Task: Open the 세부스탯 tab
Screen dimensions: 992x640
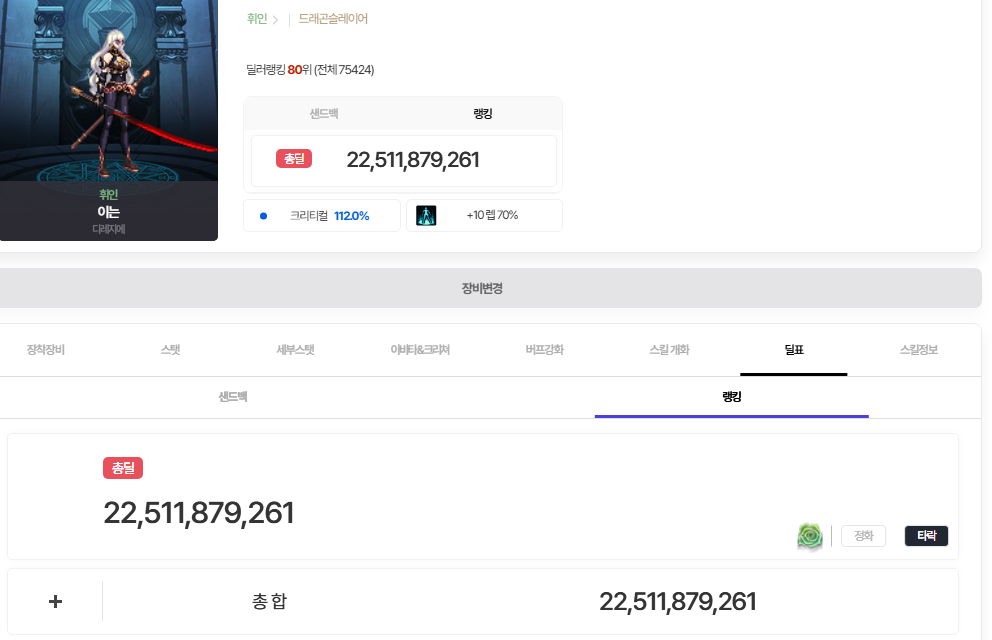Action: tap(295, 350)
